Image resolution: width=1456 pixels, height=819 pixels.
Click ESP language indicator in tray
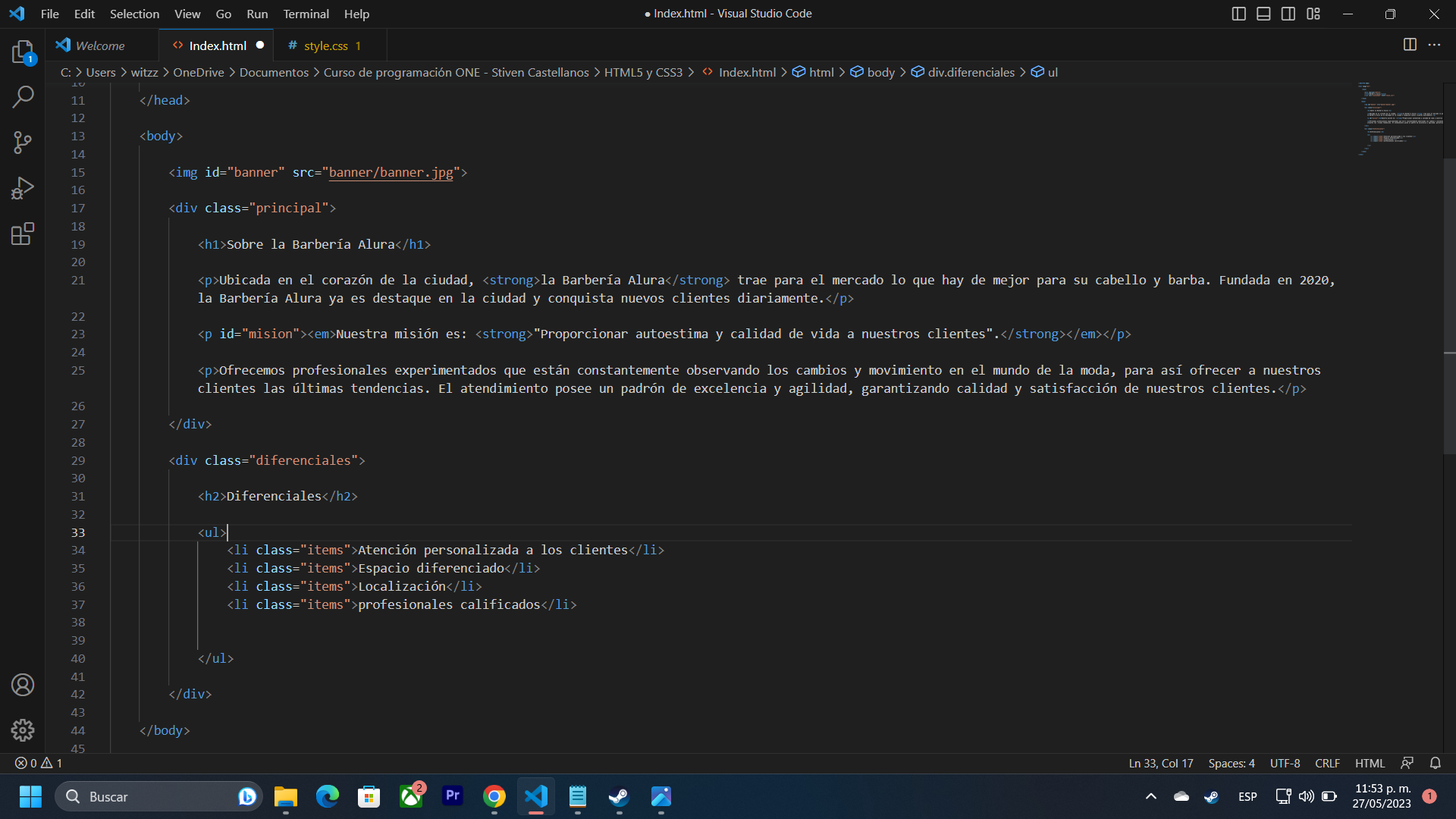click(1247, 796)
